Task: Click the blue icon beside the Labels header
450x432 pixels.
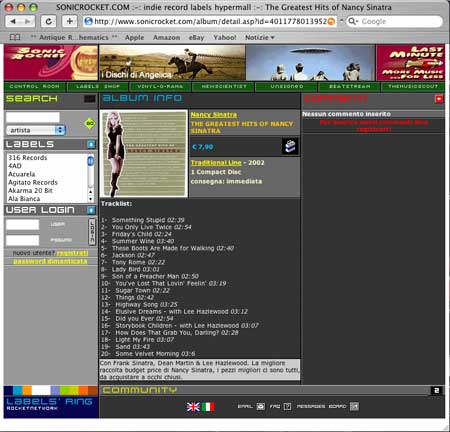Action: click(x=91, y=144)
